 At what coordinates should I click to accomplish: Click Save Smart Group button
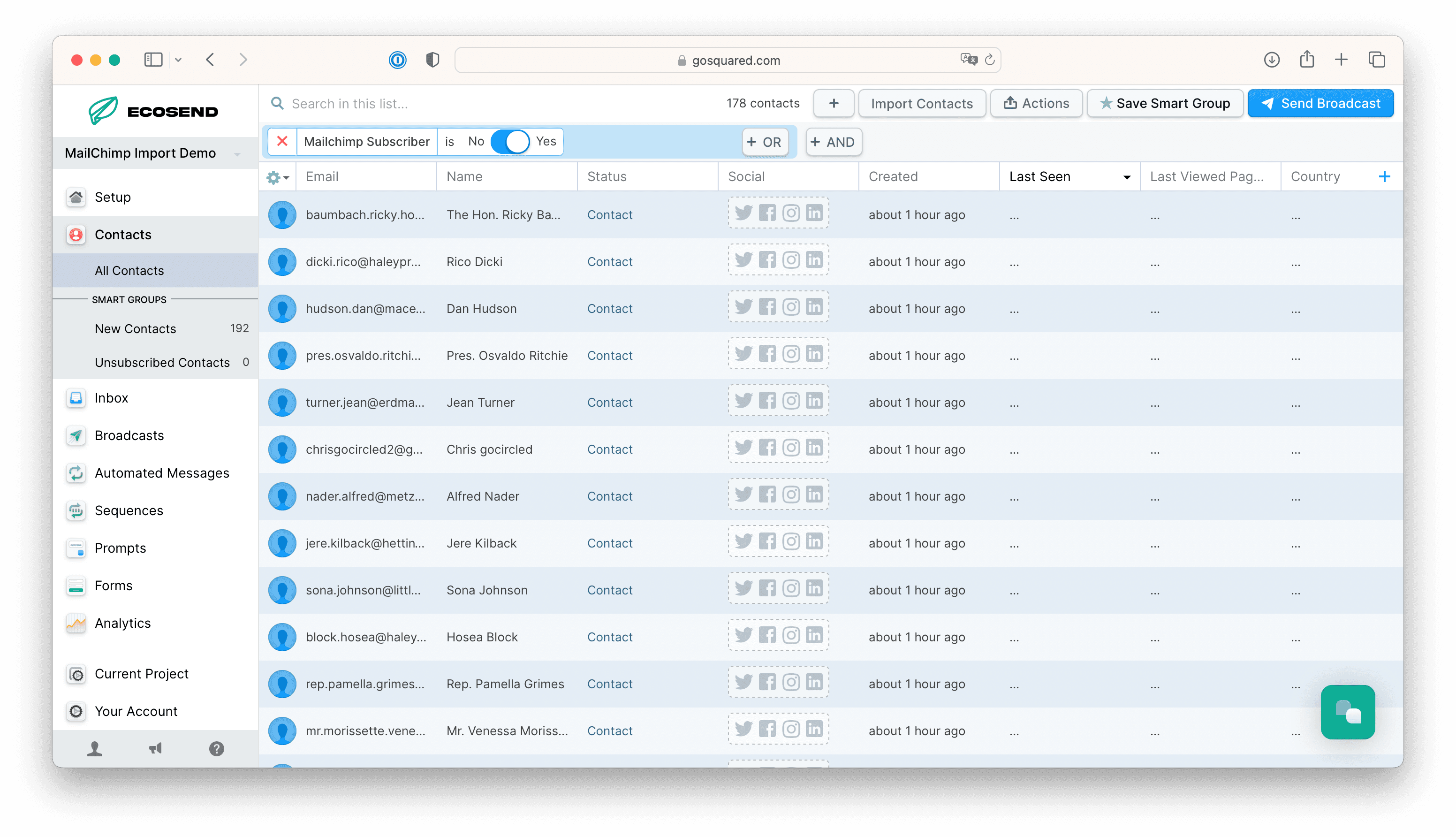coord(1165,104)
